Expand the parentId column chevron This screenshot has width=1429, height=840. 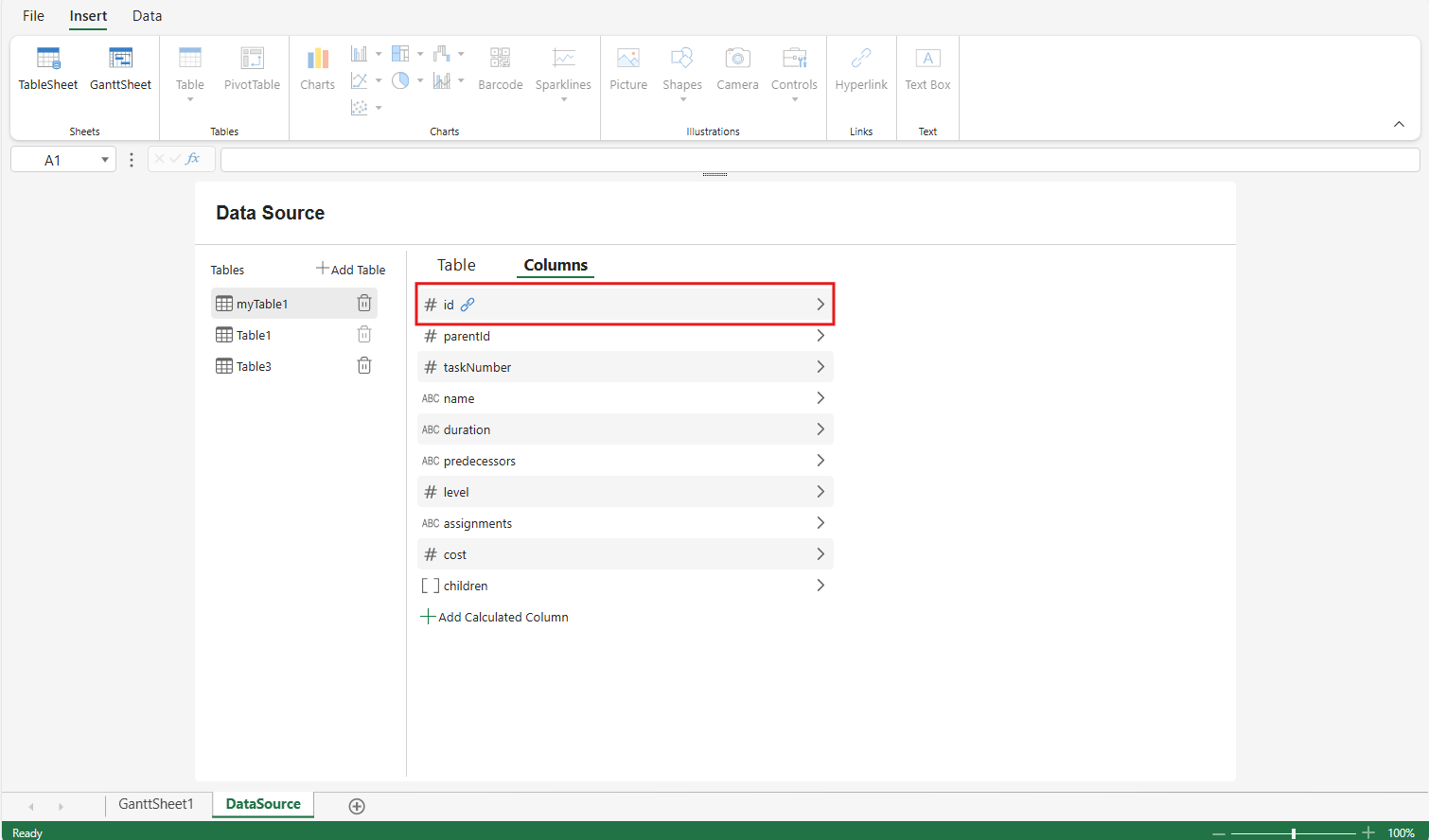tap(820, 336)
